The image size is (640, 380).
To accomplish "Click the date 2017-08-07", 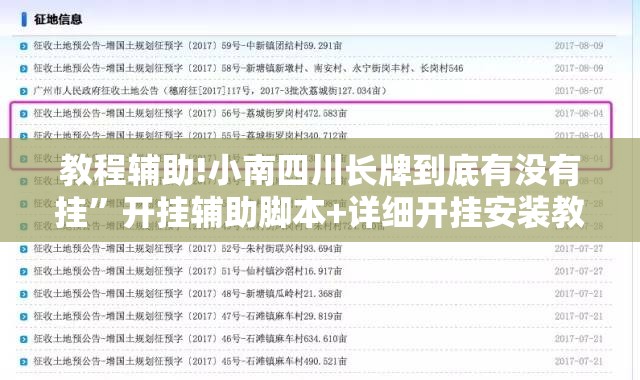I will [x=579, y=91].
